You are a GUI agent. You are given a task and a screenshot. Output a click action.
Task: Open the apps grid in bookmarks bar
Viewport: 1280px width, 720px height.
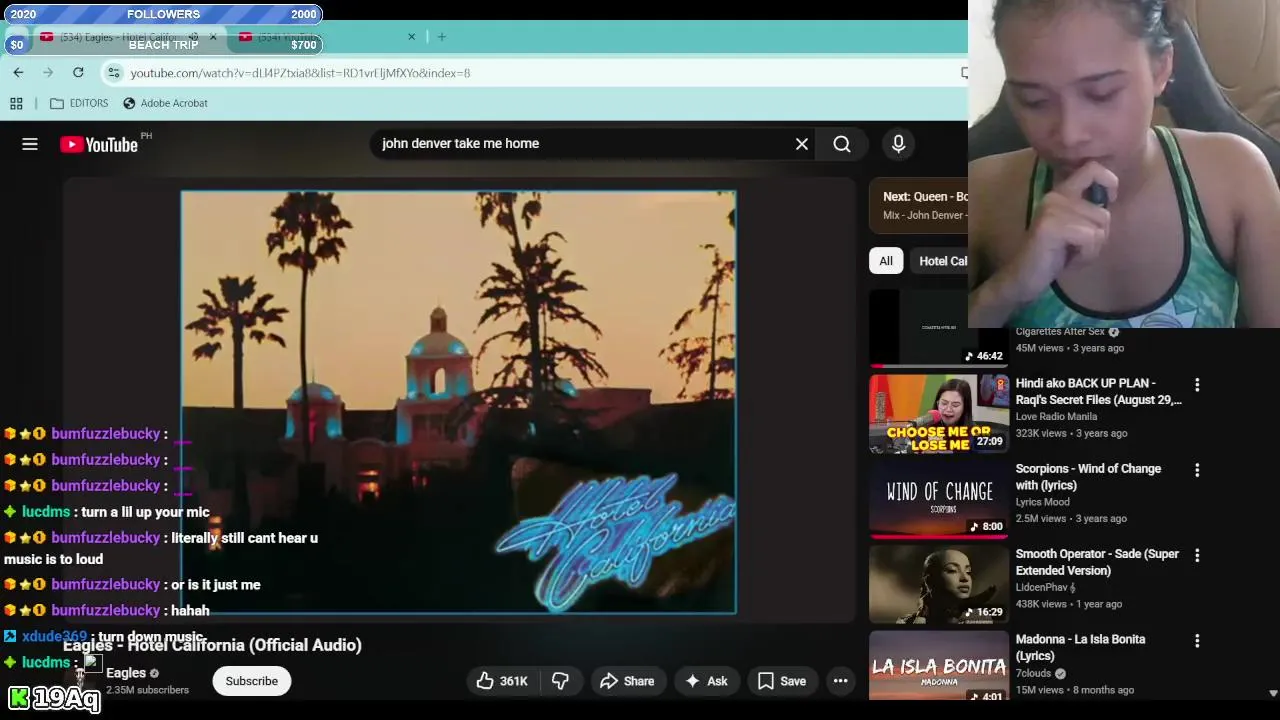click(x=16, y=103)
